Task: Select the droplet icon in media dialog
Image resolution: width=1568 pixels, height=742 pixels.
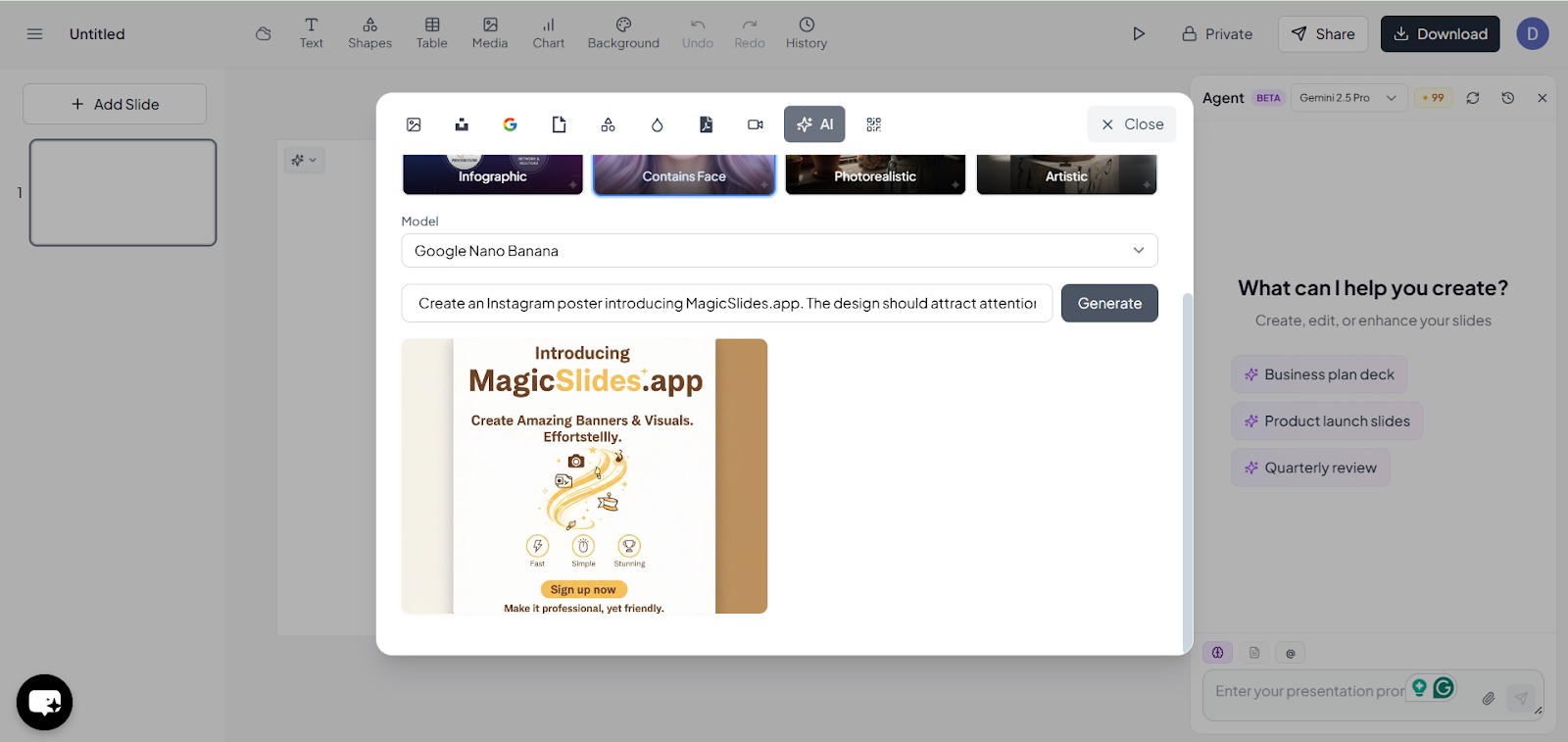Action: [x=658, y=124]
